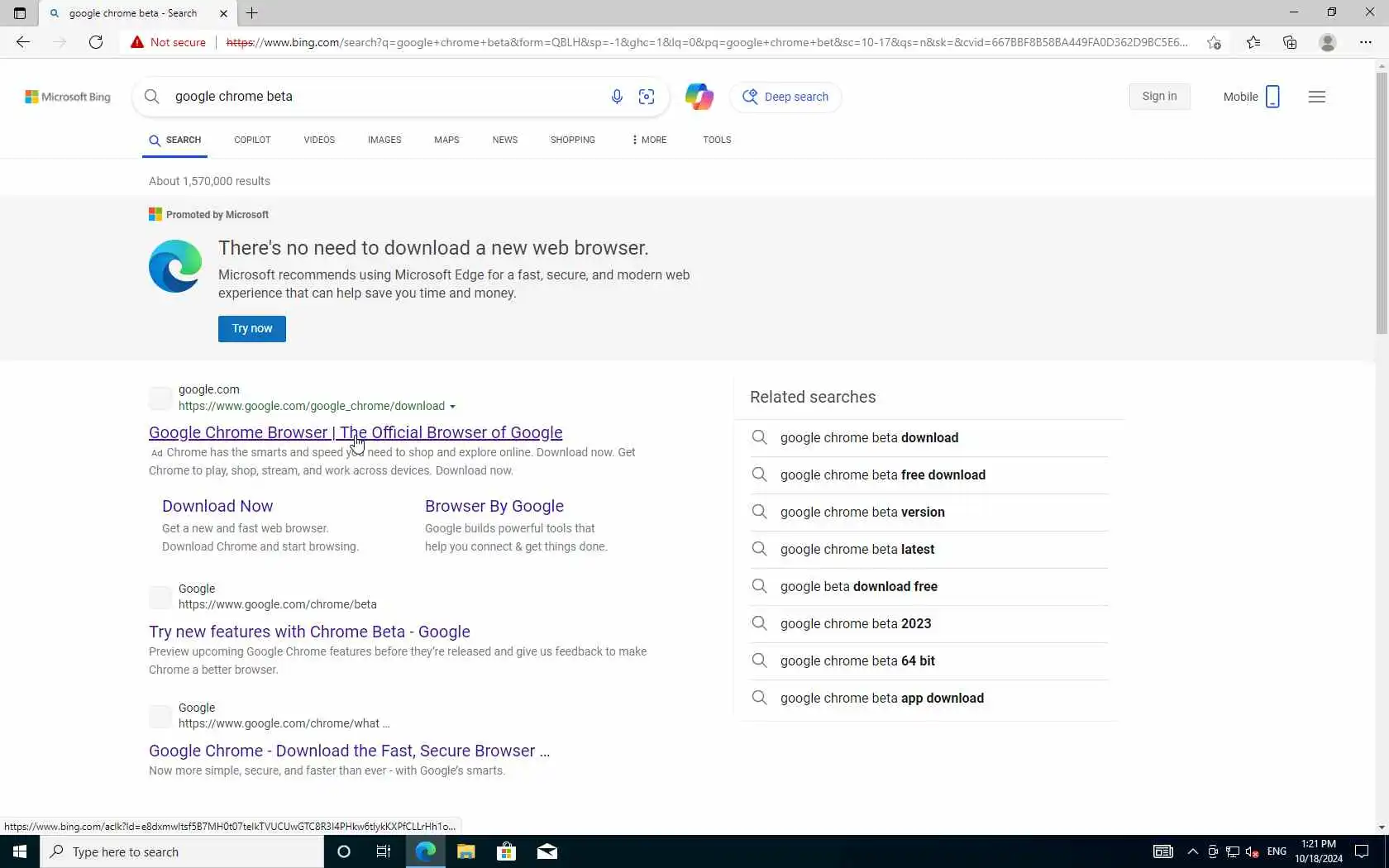Image resolution: width=1389 pixels, height=868 pixels.
Task: Select related search google chrome beta latest
Action: 929,550
